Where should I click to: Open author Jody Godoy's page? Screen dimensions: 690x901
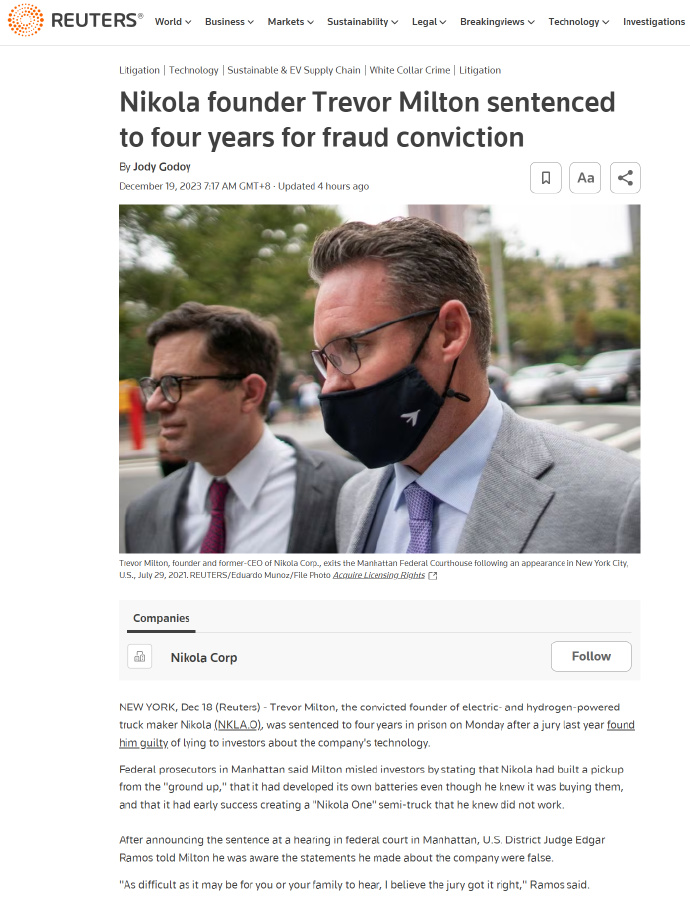(162, 167)
